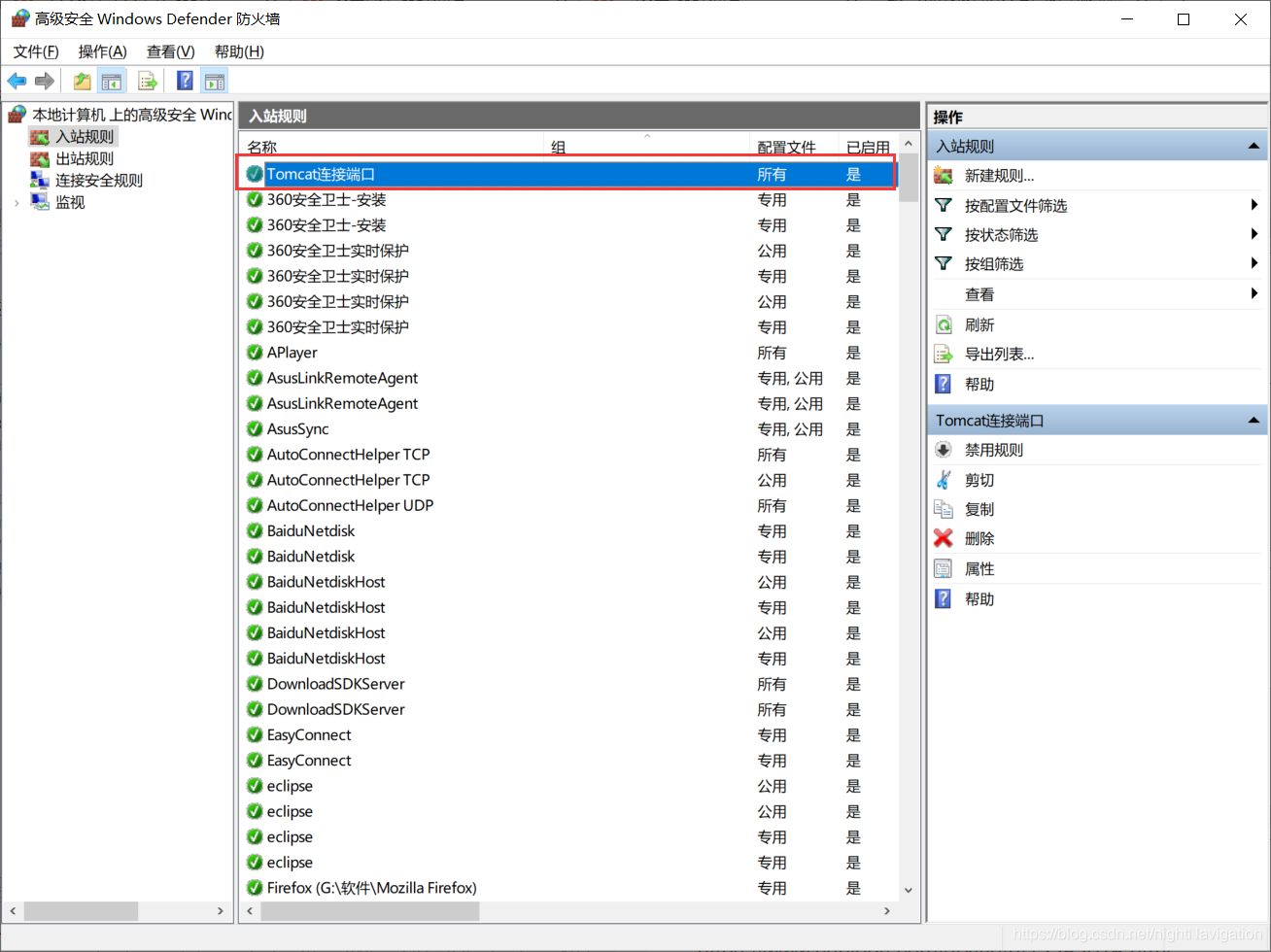Select the AutoConnectHelper TCP rule with 公用 profile
This screenshot has height=952, width=1271.
point(567,480)
